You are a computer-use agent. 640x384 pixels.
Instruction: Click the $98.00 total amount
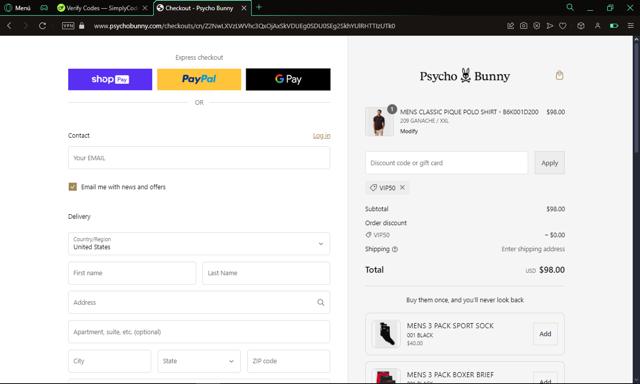[552, 270]
